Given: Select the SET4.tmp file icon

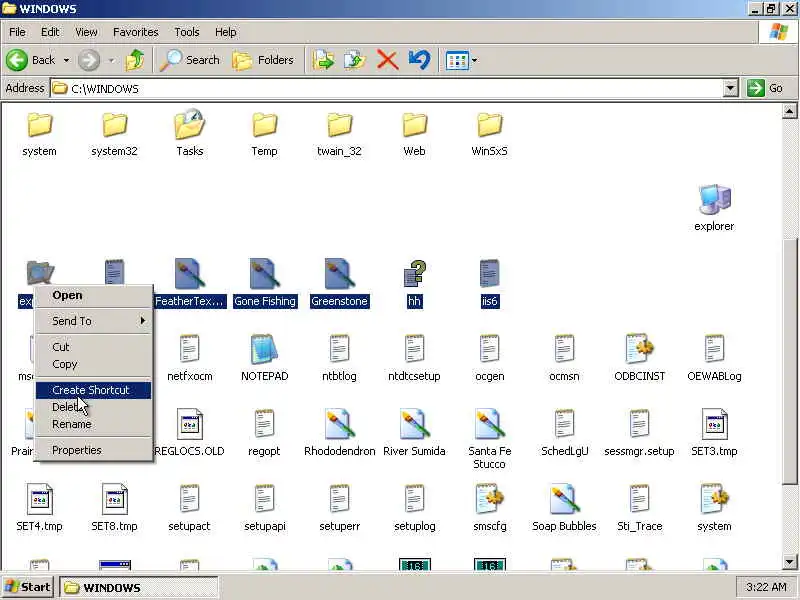Looking at the screenshot, I should tap(39, 499).
